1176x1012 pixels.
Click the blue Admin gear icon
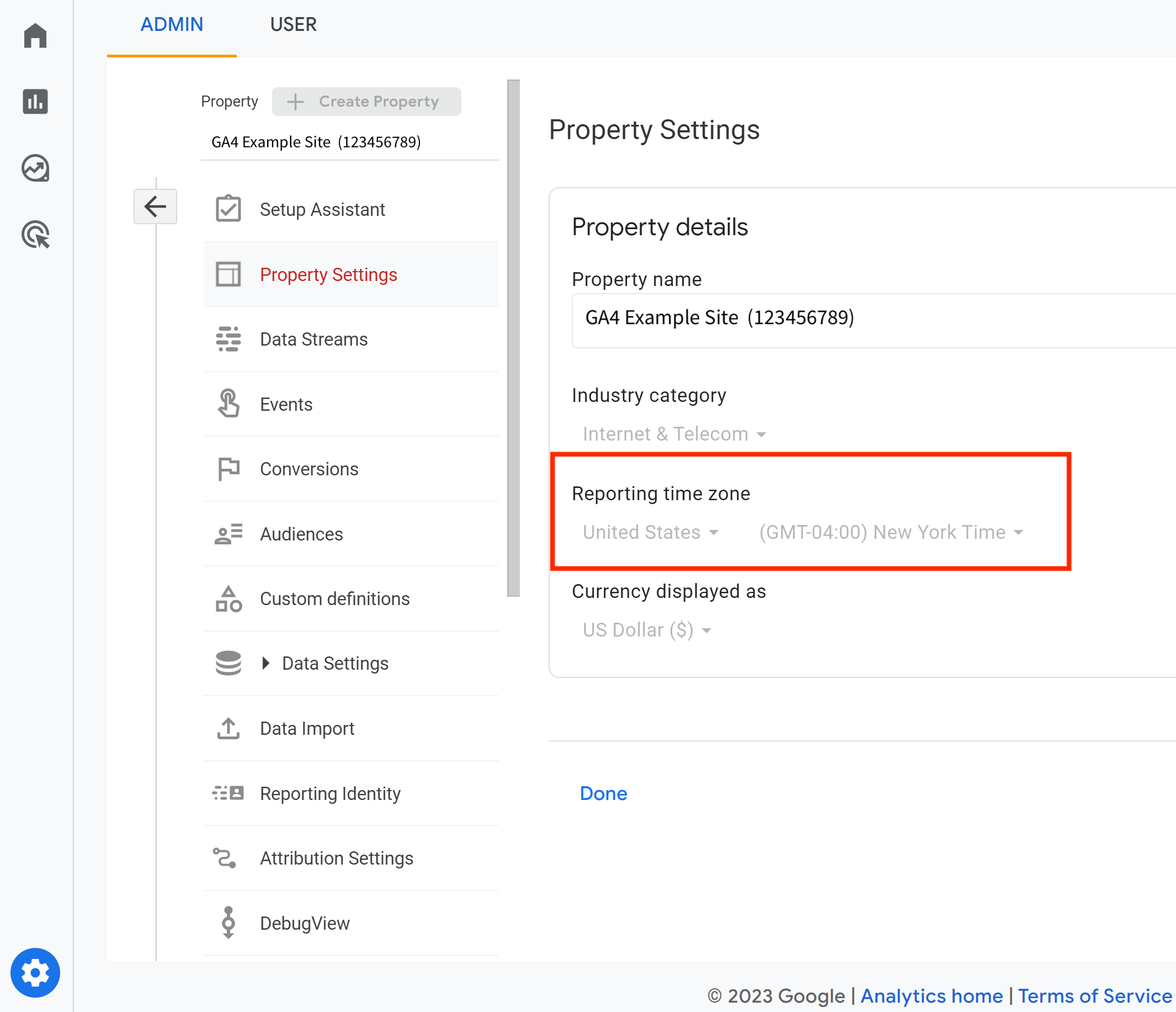pos(35,972)
